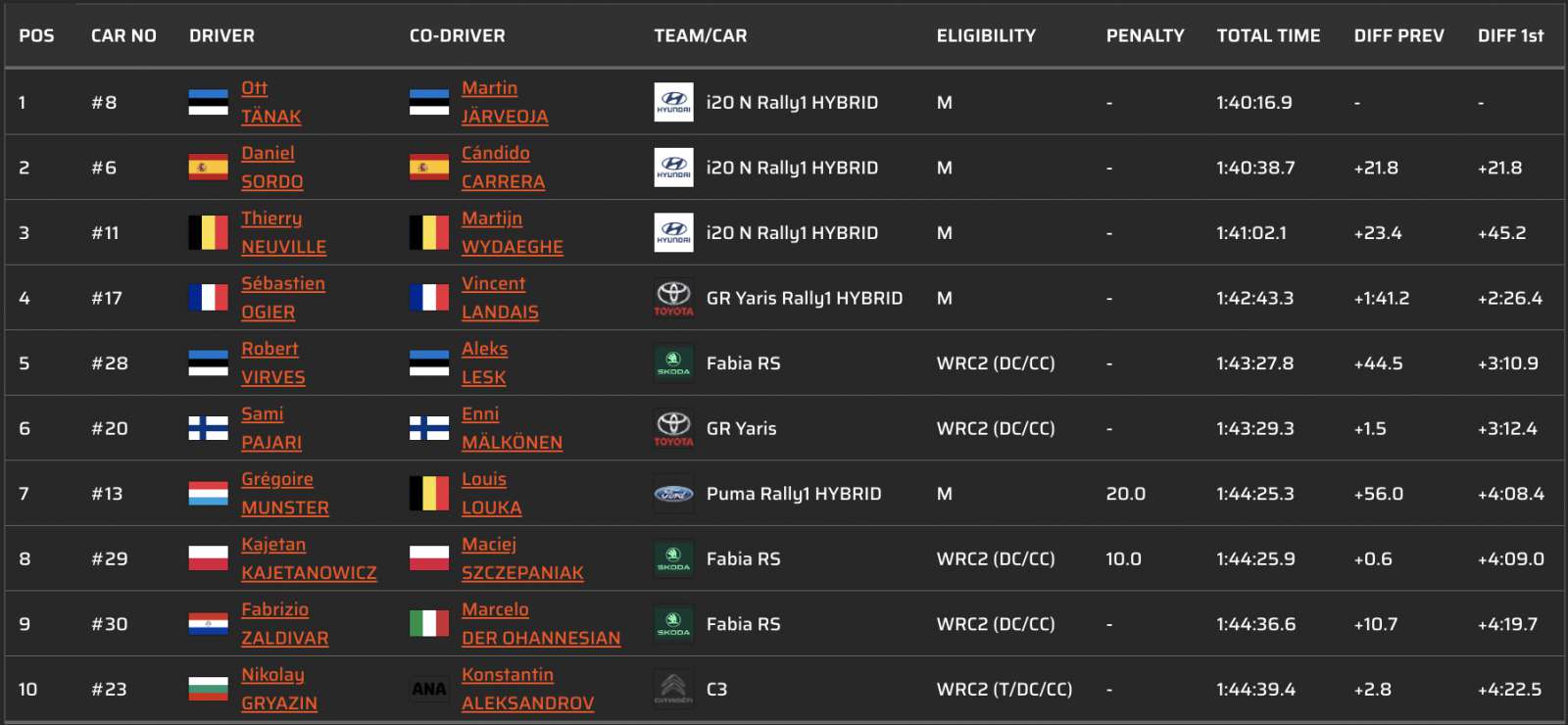Image resolution: width=1568 pixels, height=725 pixels.
Task: Click the Hyundai logo in Ott Tänak's row
Action: (673, 102)
